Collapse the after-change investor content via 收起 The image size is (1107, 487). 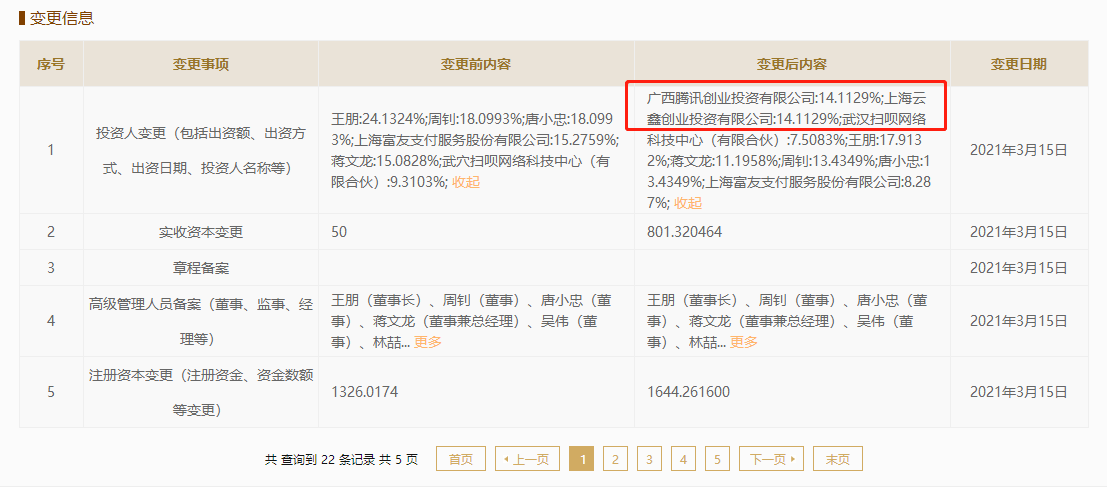pos(688,202)
